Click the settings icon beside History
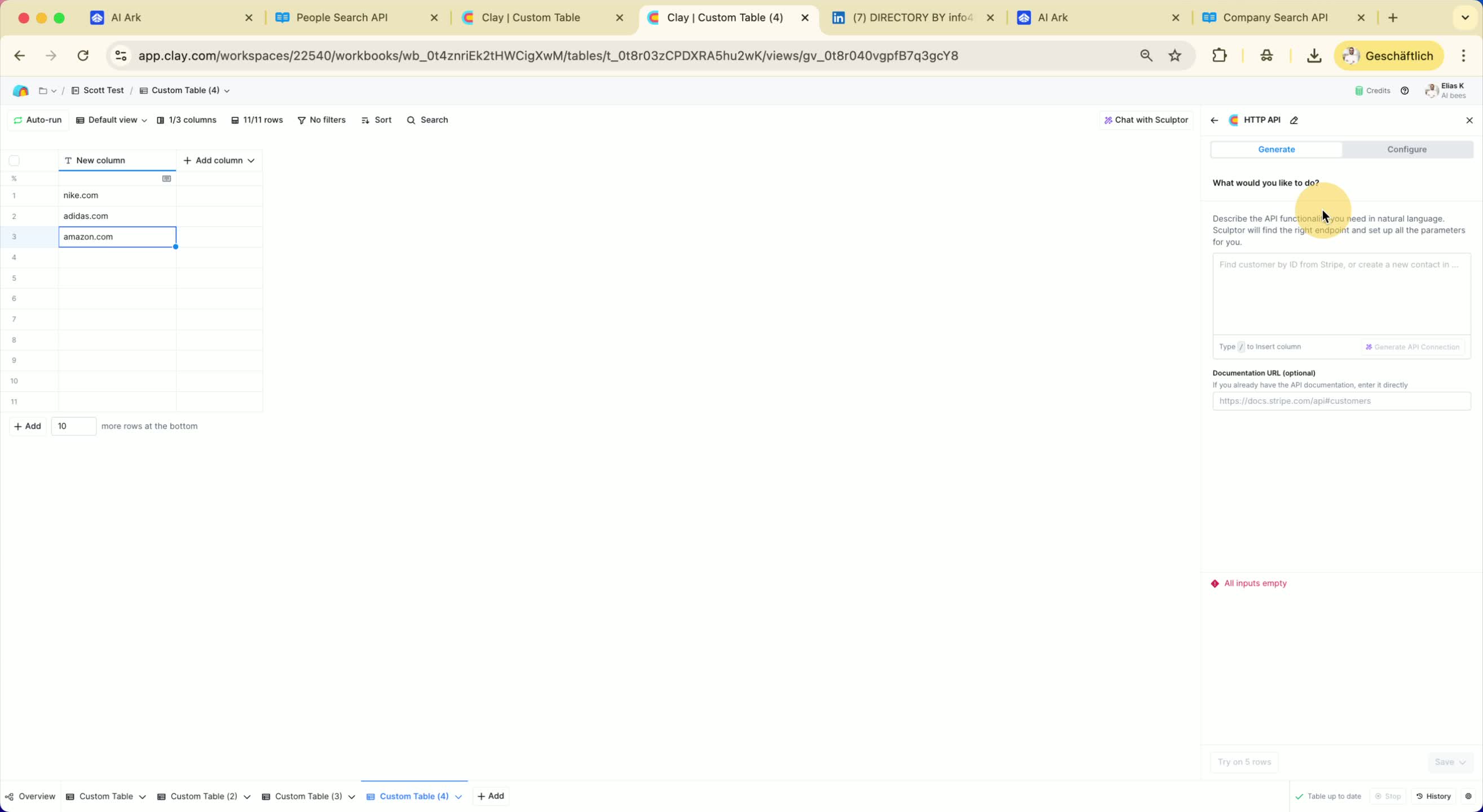This screenshot has width=1483, height=812. tap(1468, 796)
